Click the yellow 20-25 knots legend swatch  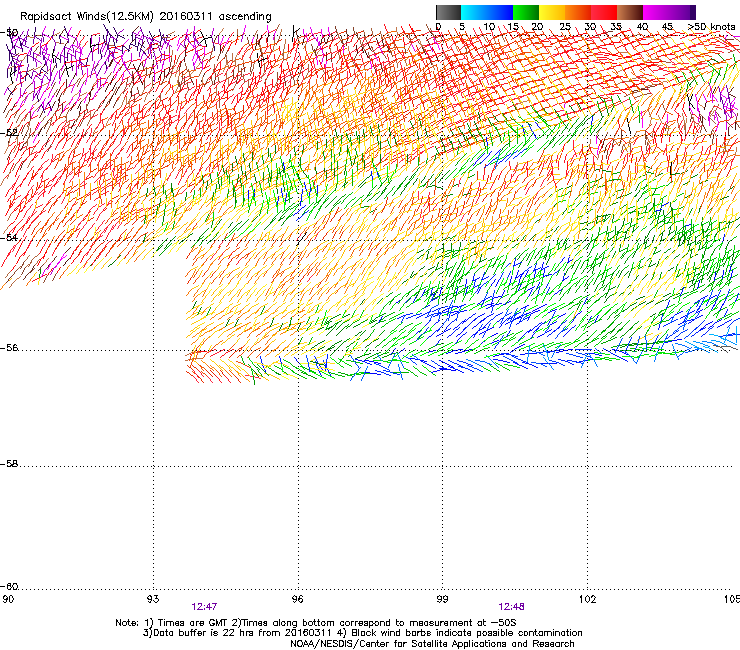[x=552, y=12]
